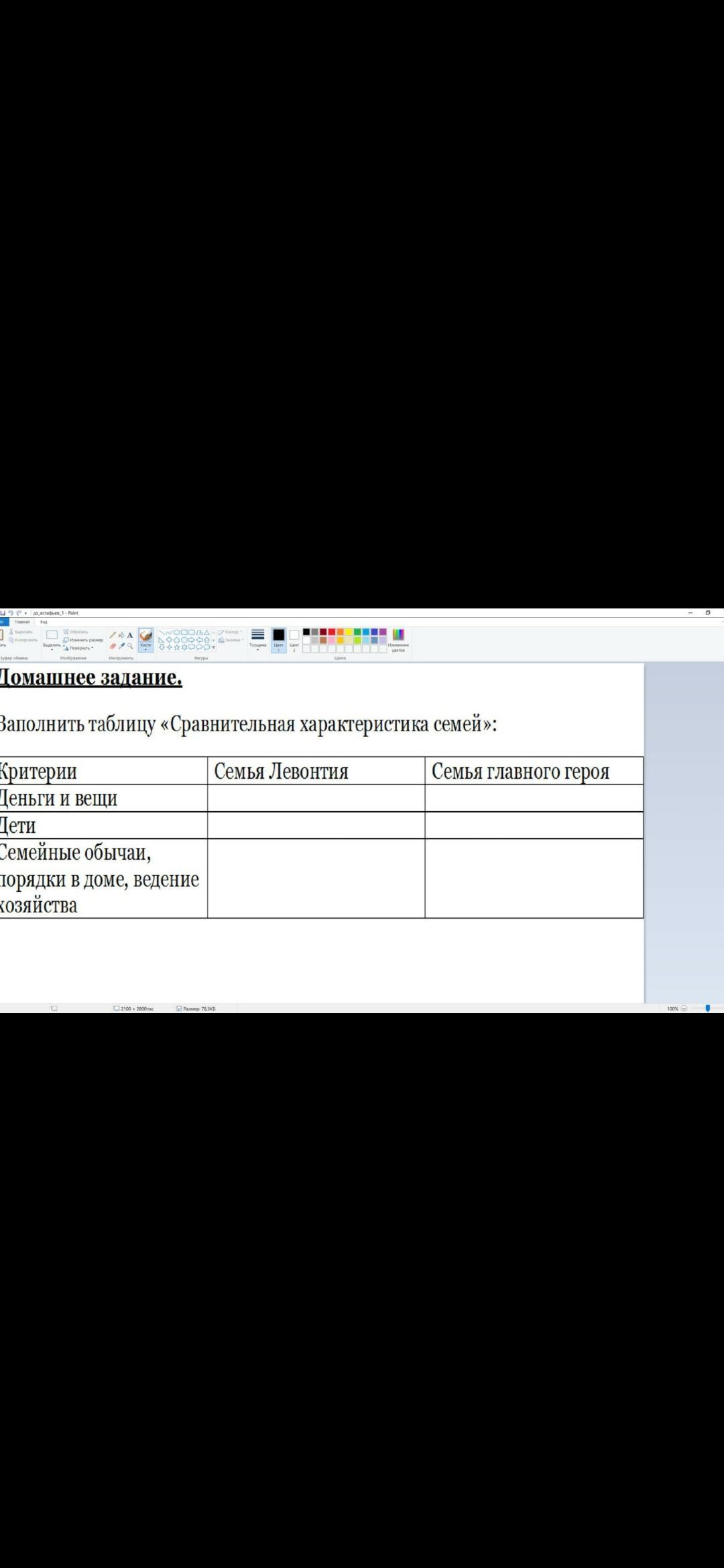Pick the right arrow shape
The height and width of the screenshot is (1568, 724).
(x=192, y=640)
